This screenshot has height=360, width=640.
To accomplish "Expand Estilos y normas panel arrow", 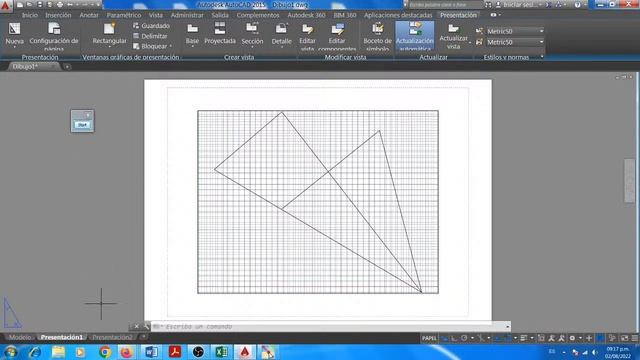I will click(542, 57).
